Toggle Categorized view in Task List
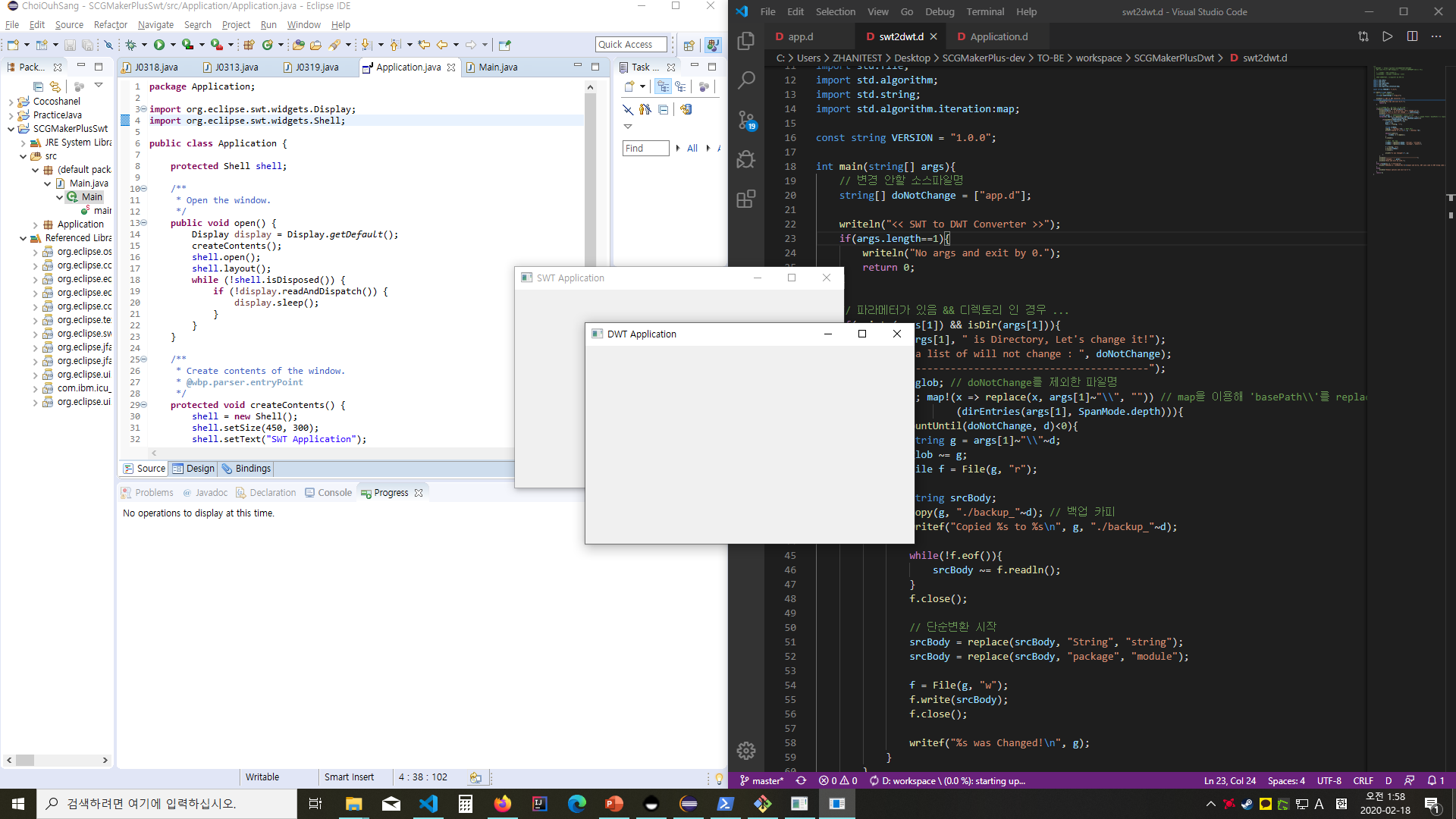Viewport: 1456px width, 819px height. [x=663, y=86]
